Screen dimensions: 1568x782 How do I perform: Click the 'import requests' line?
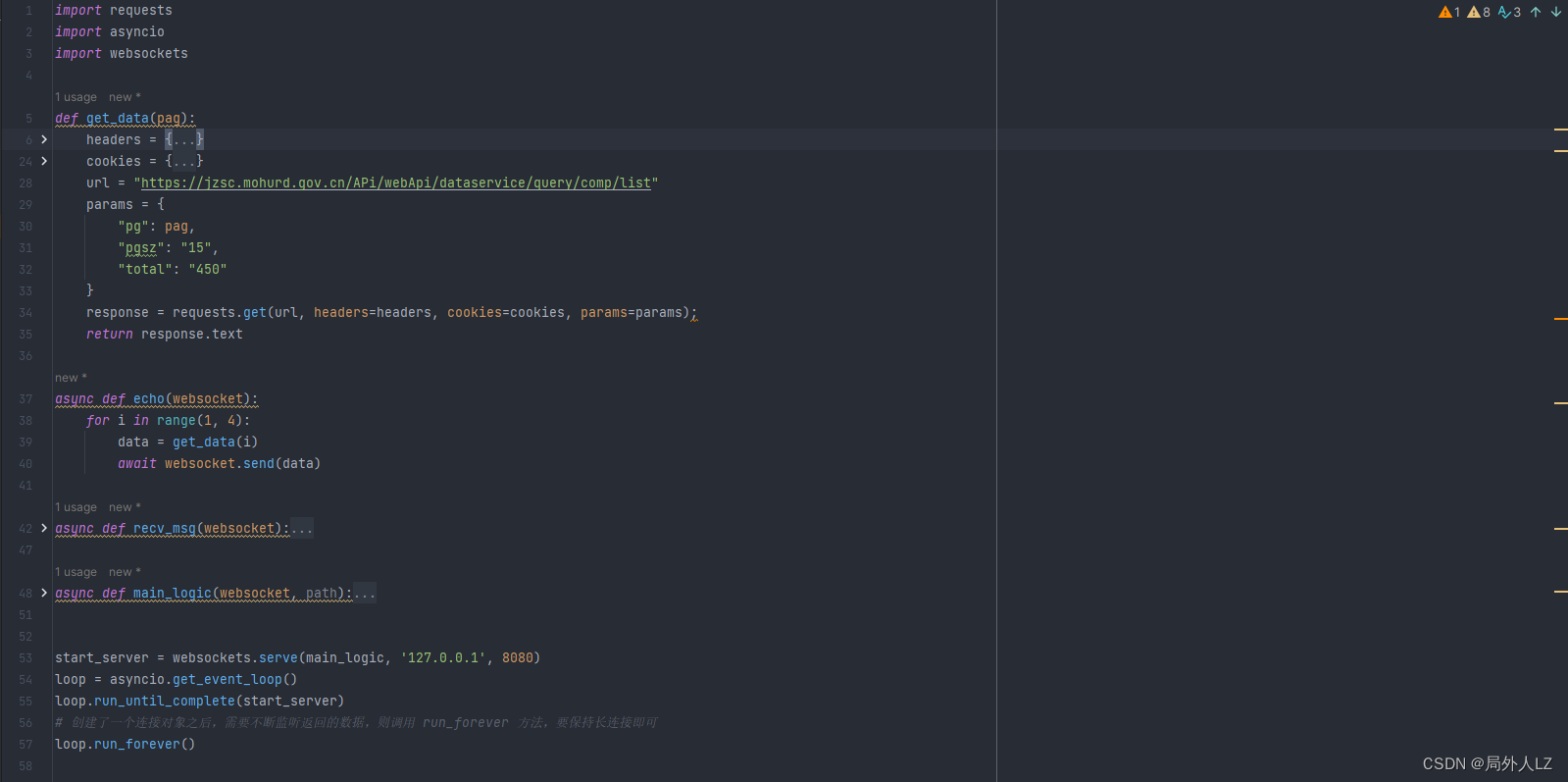114,10
